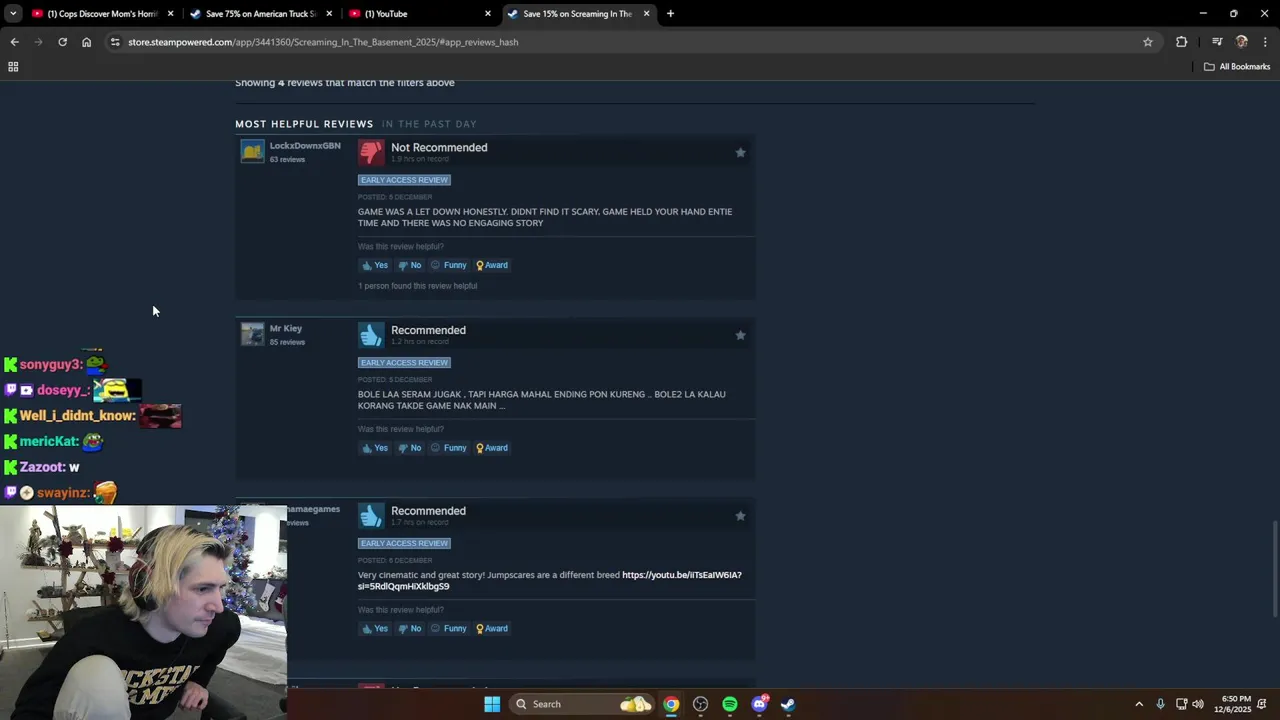The image size is (1280, 720).
Task: Click '1 person found this review helpful'
Action: (418, 286)
